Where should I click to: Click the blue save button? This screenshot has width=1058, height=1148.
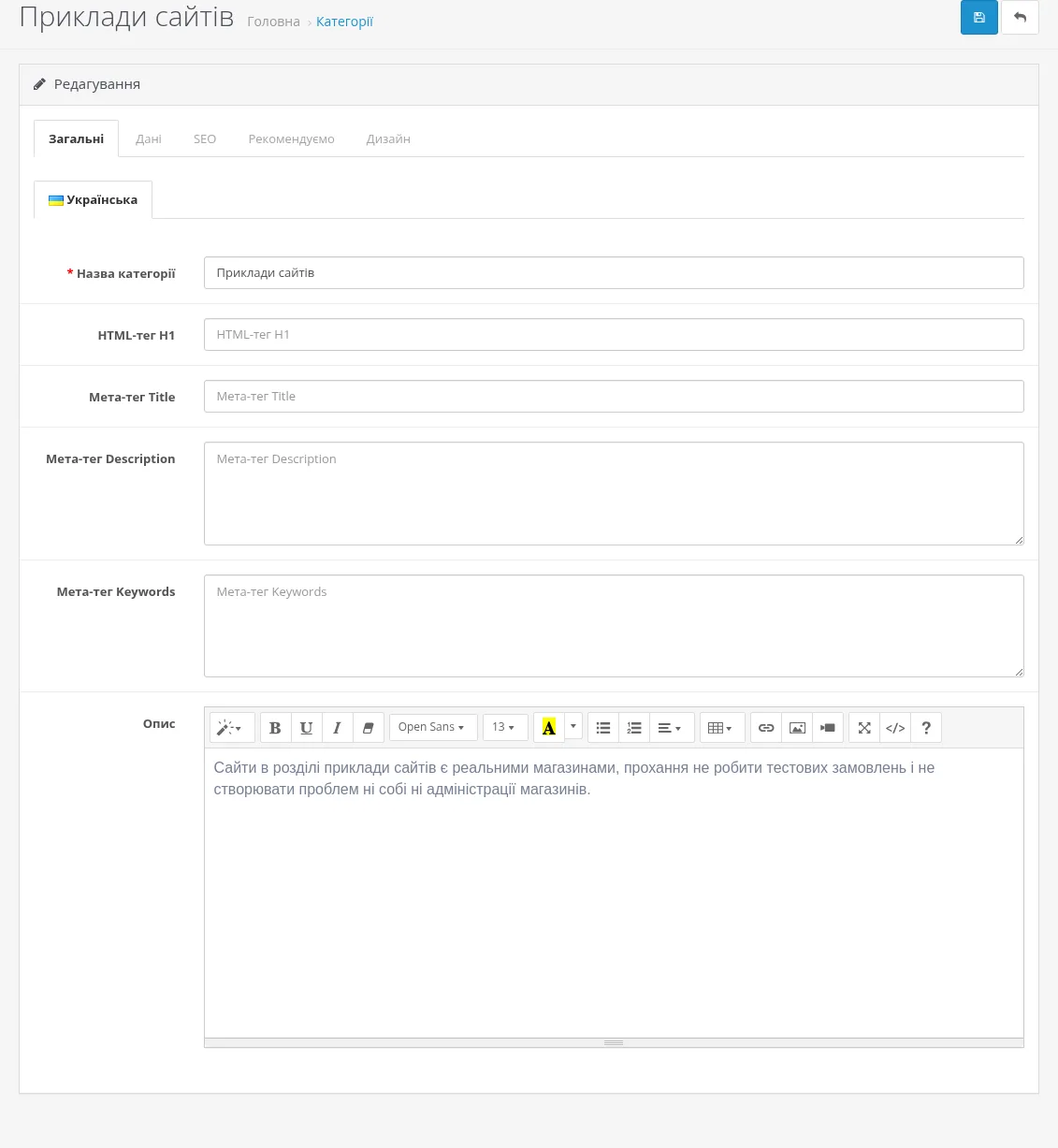click(x=978, y=18)
